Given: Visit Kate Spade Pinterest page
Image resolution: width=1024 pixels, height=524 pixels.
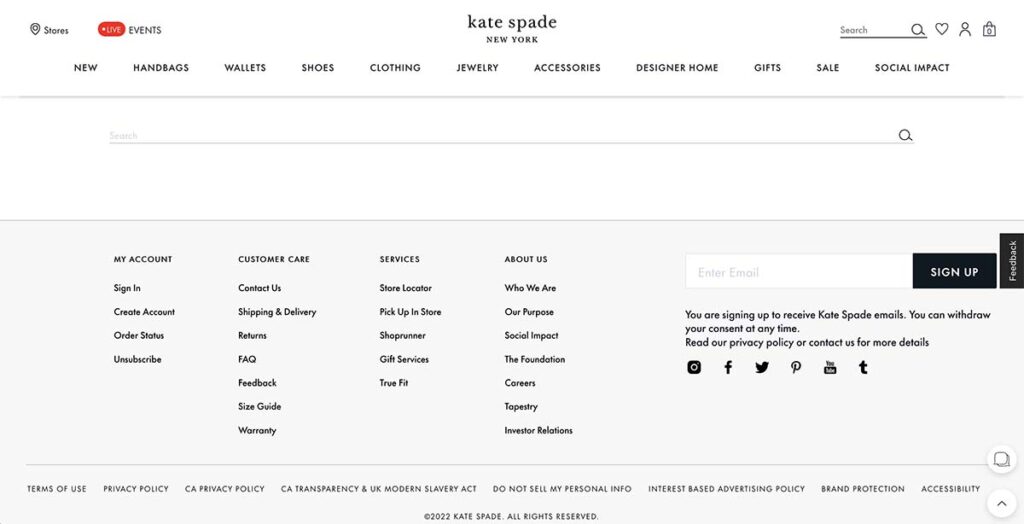Looking at the screenshot, I should tap(795, 367).
